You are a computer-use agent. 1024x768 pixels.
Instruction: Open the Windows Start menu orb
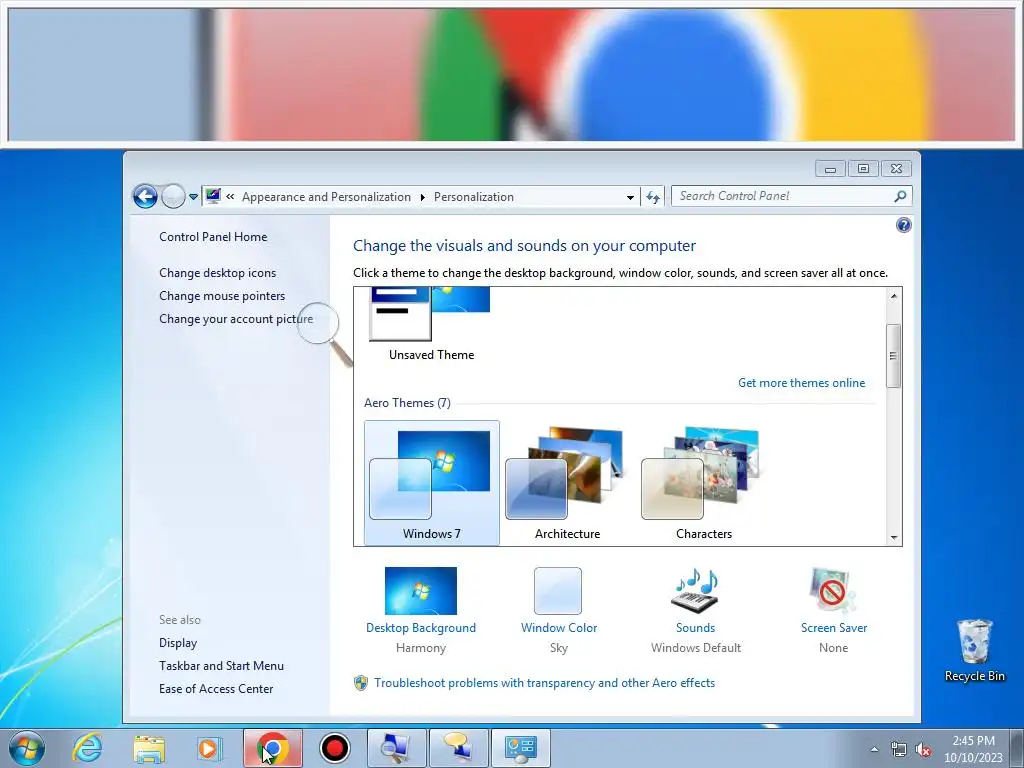(26, 748)
